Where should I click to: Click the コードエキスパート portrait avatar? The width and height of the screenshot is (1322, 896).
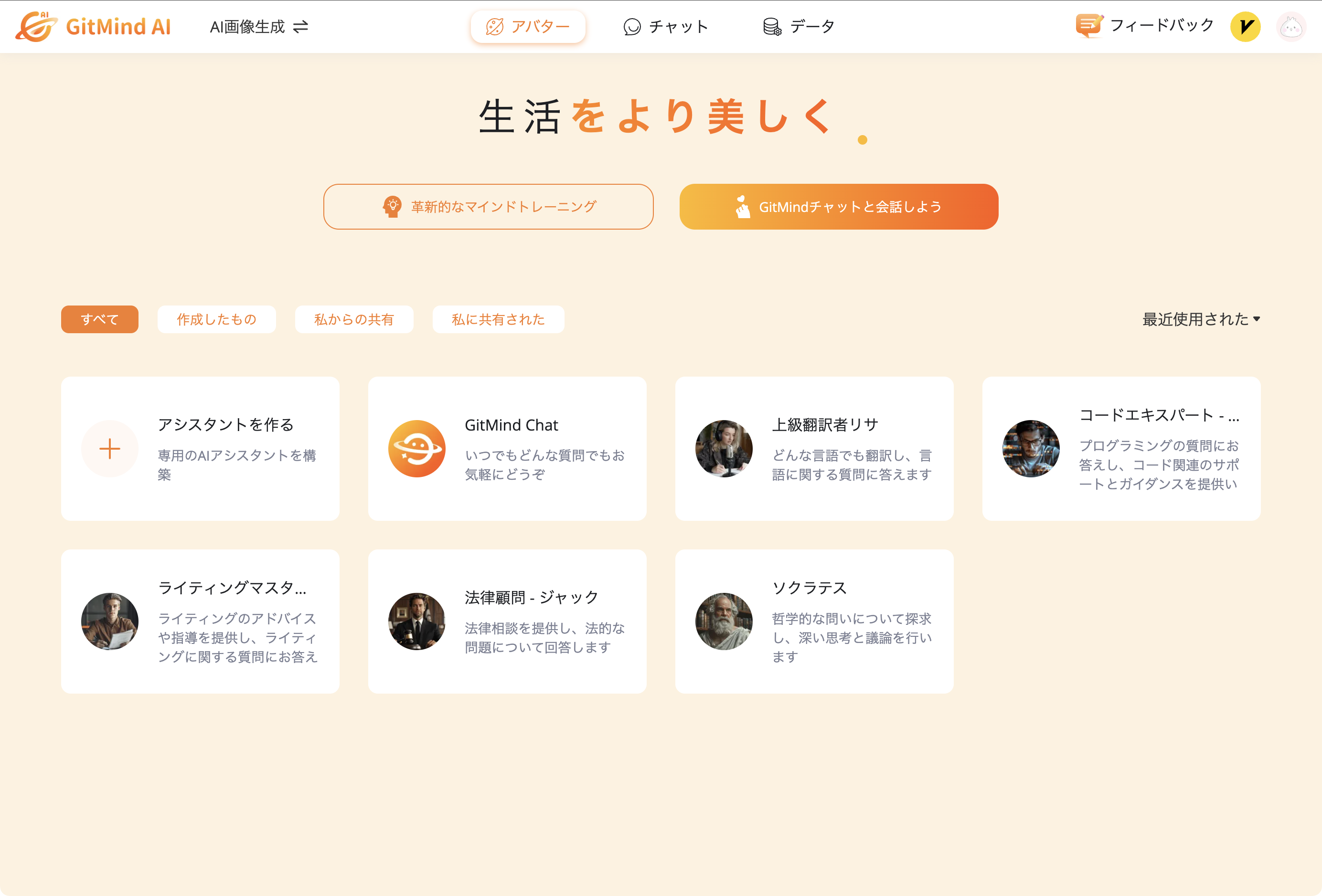(x=1031, y=449)
